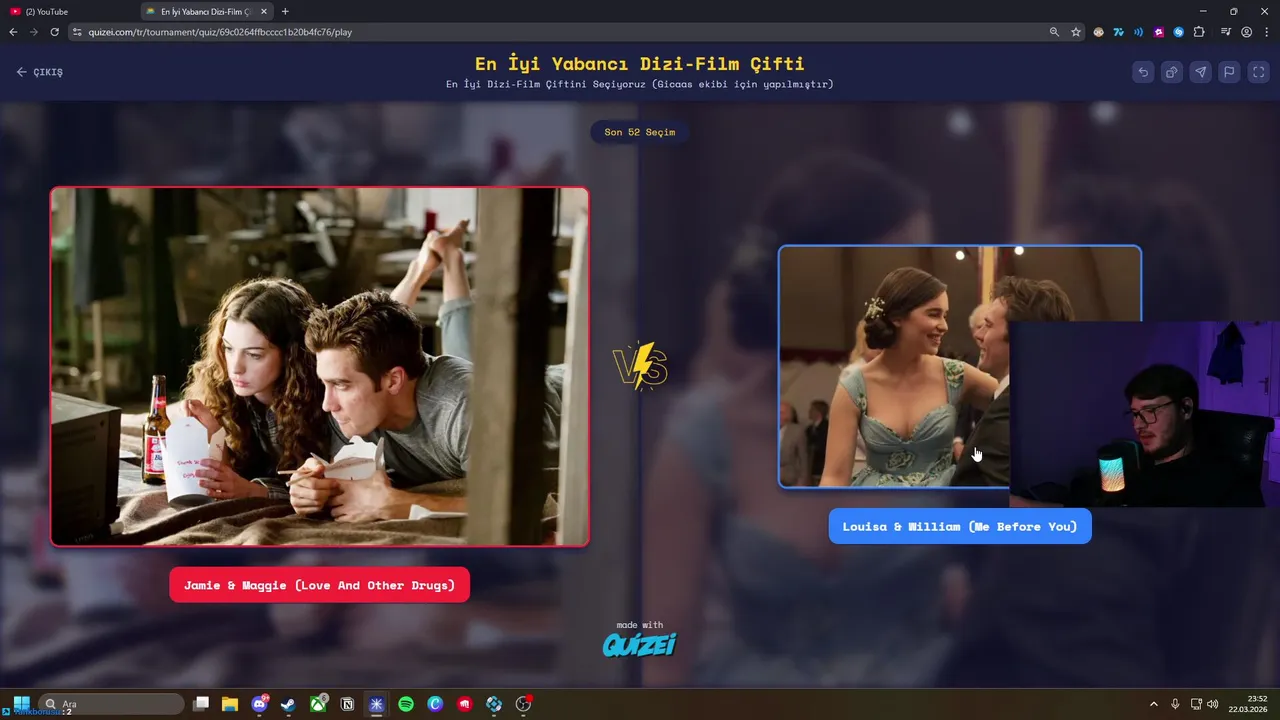The image size is (1280, 720).
Task: Click the 7TV extension icon
Action: click(x=1118, y=32)
